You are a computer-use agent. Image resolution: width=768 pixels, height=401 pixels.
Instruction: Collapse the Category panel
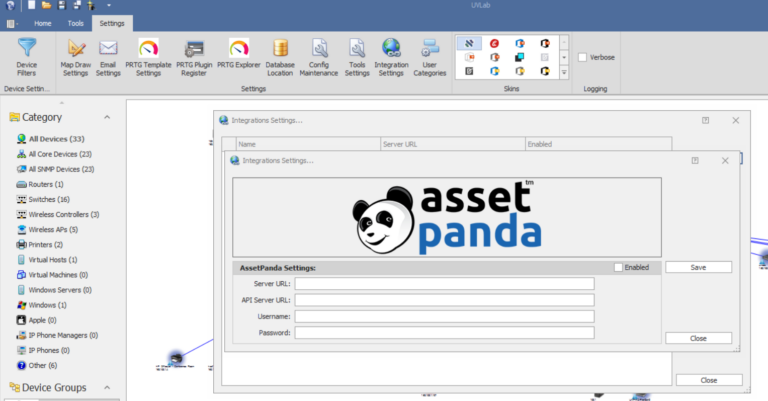107,117
